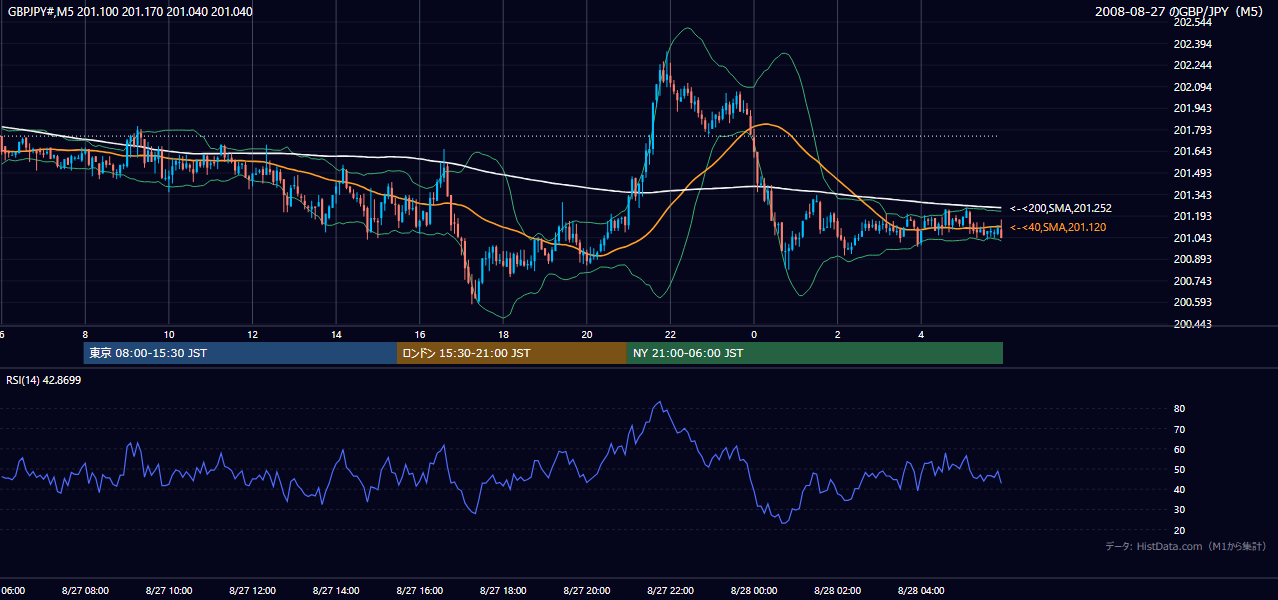Viewport: 1278px width, 600px height.
Task: Click the 8/27 20:00 date label
Action: pos(587,590)
